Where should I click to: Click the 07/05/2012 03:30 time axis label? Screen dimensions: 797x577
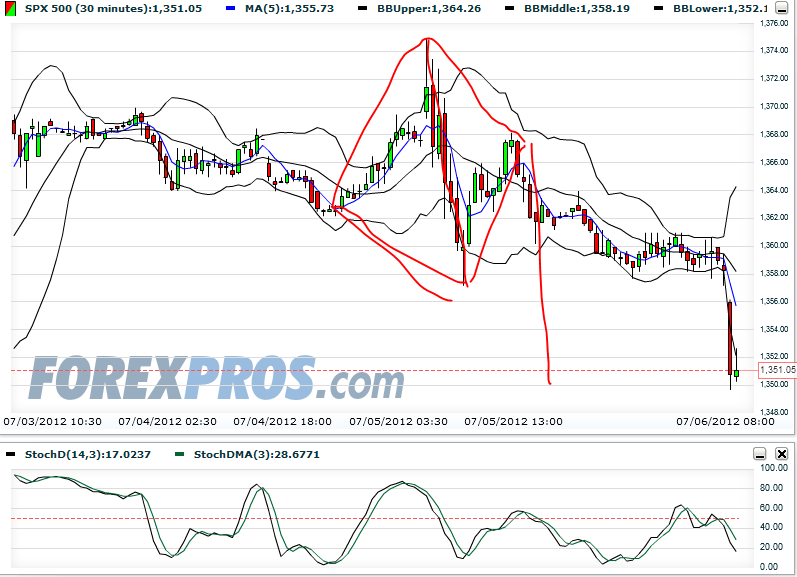[398, 421]
